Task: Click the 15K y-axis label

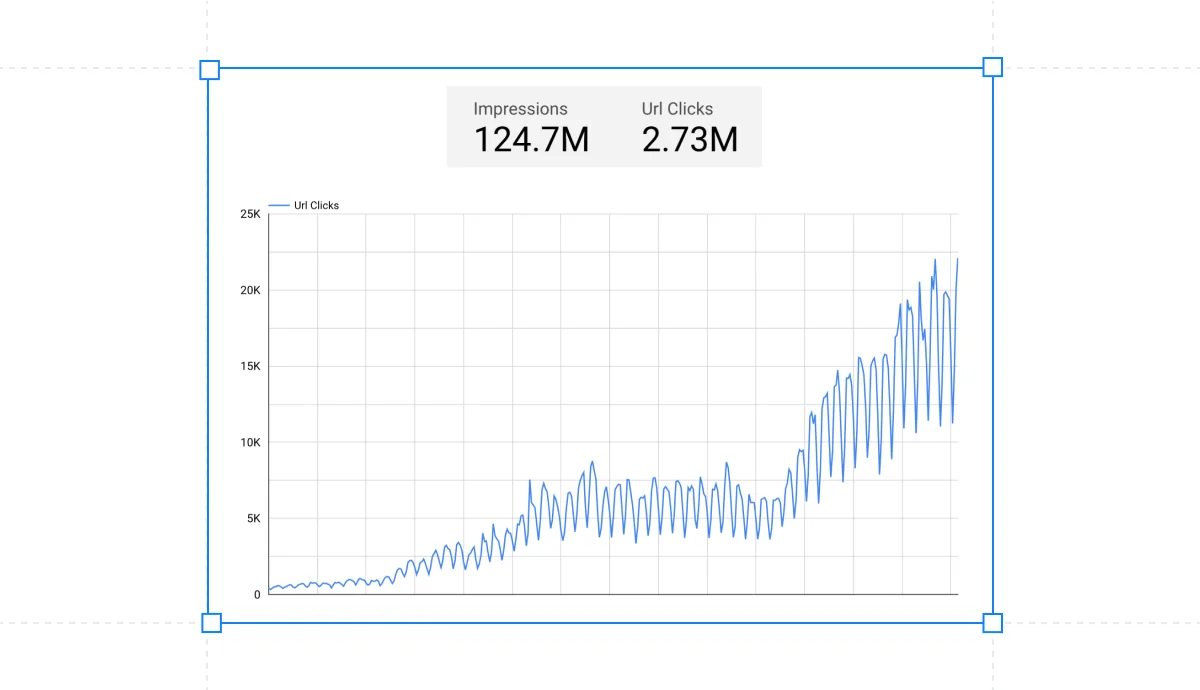Action: (249, 366)
